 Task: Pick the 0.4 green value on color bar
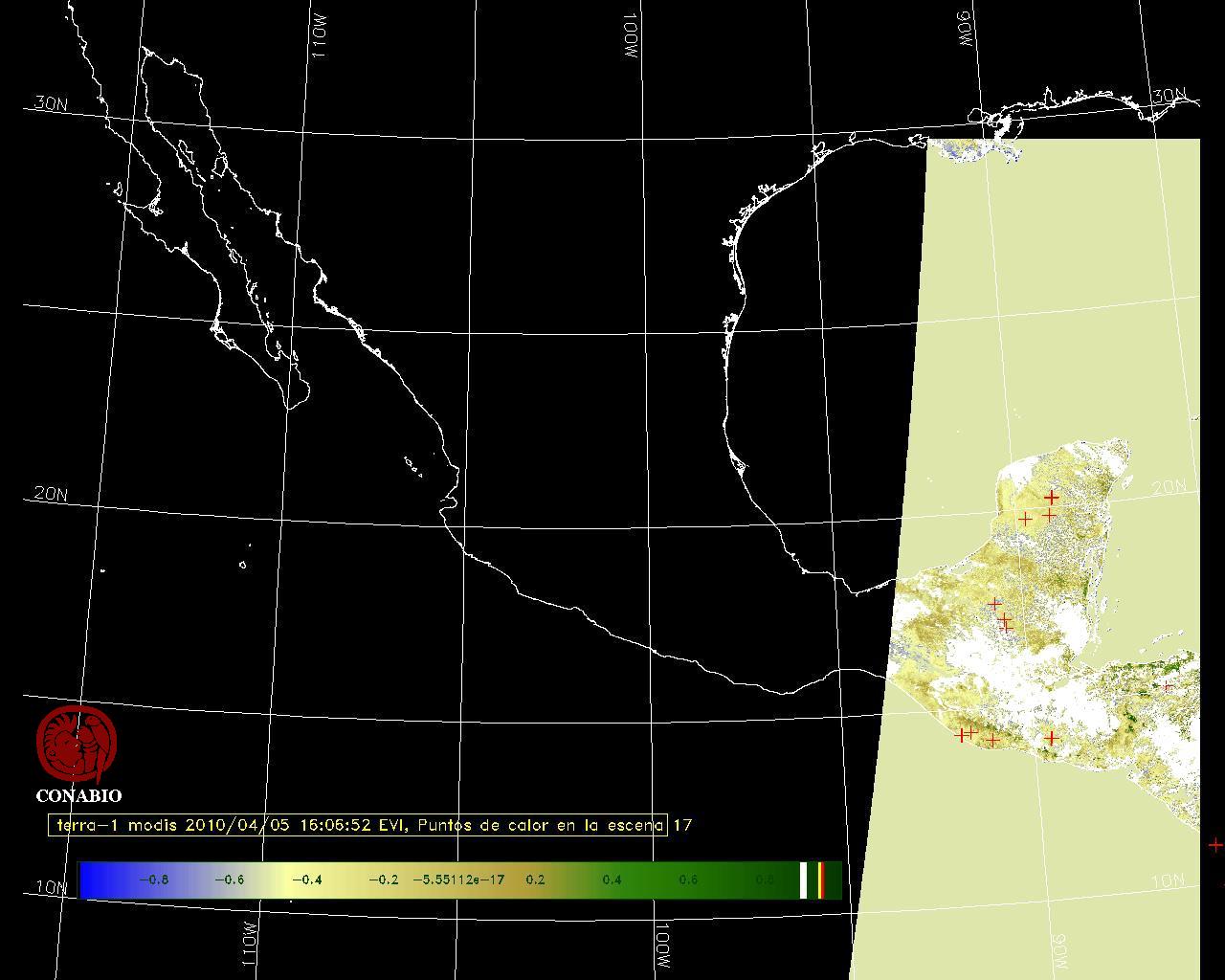click(x=612, y=880)
